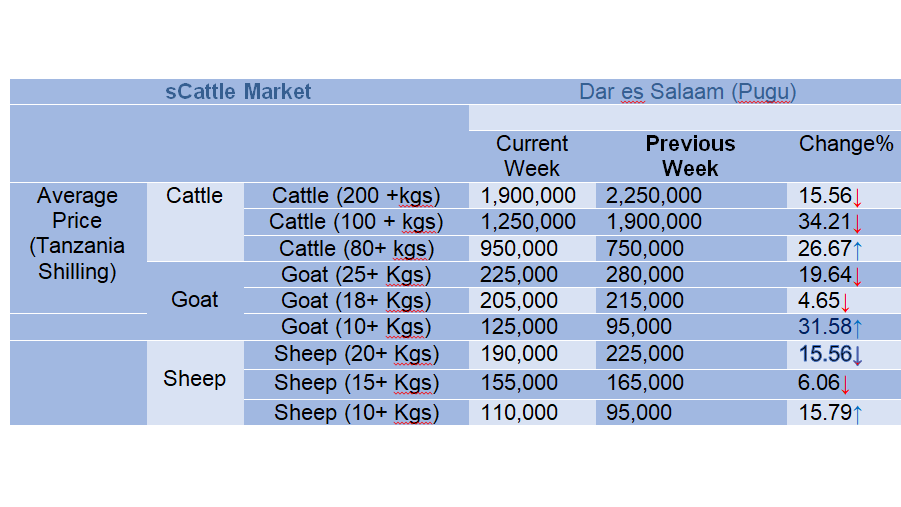Click the red down arrow beside 4.65
Screen dimensions: 901x507
(x=845, y=302)
